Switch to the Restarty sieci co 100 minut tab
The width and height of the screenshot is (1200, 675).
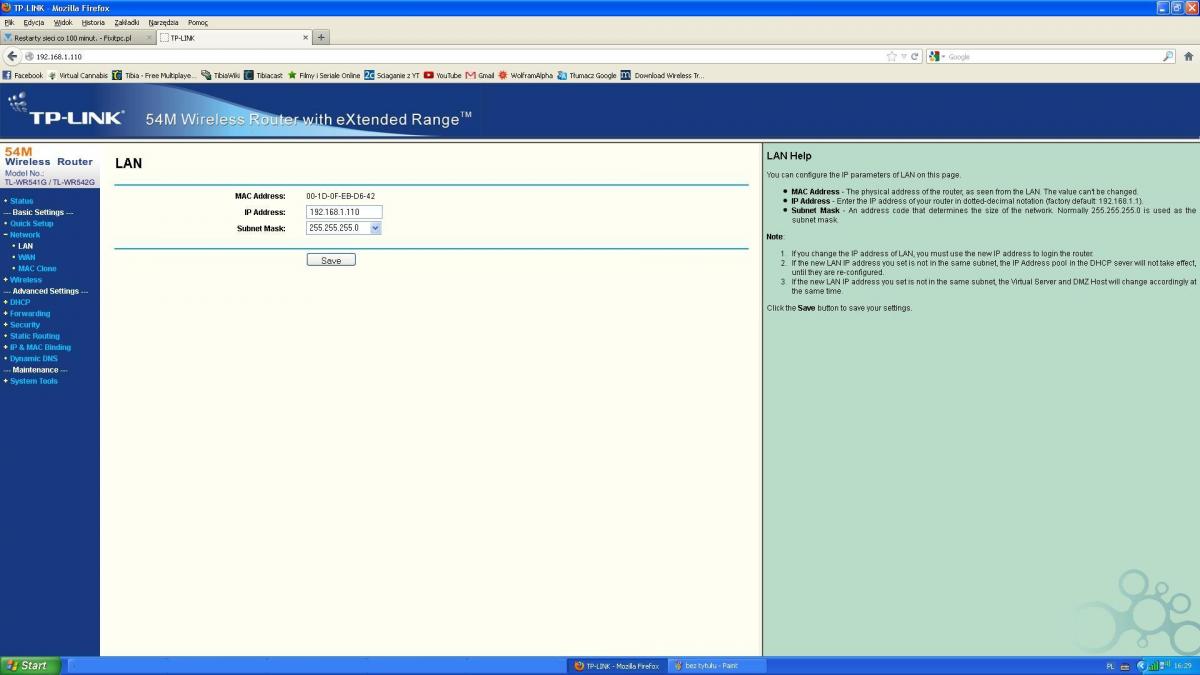click(79, 38)
